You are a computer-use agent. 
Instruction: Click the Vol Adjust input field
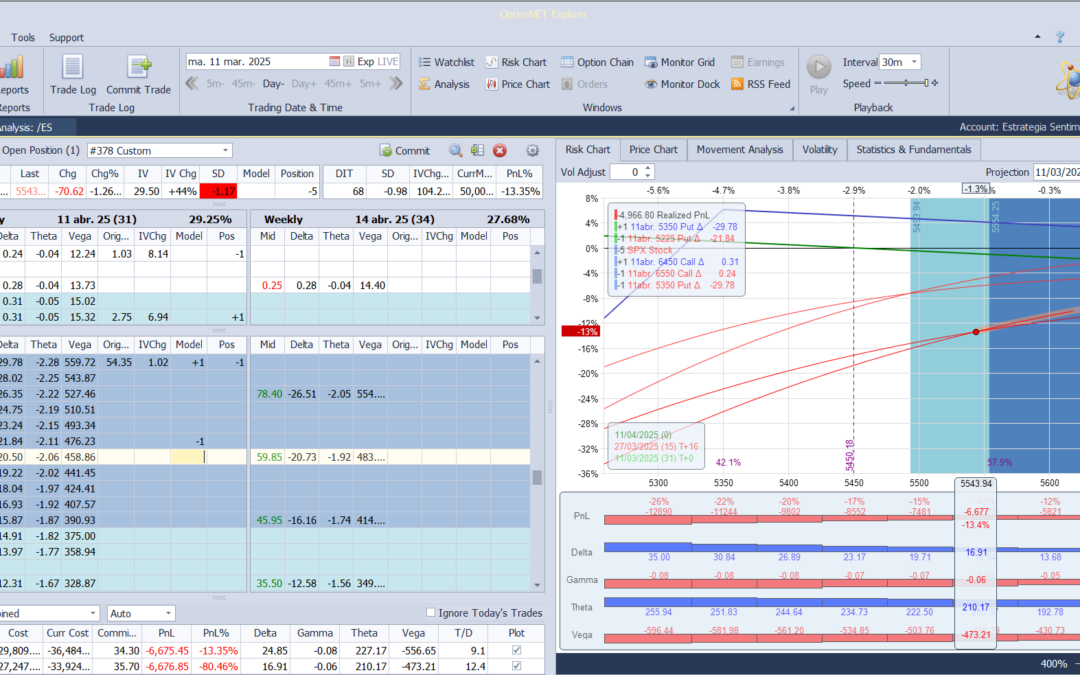coord(627,172)
